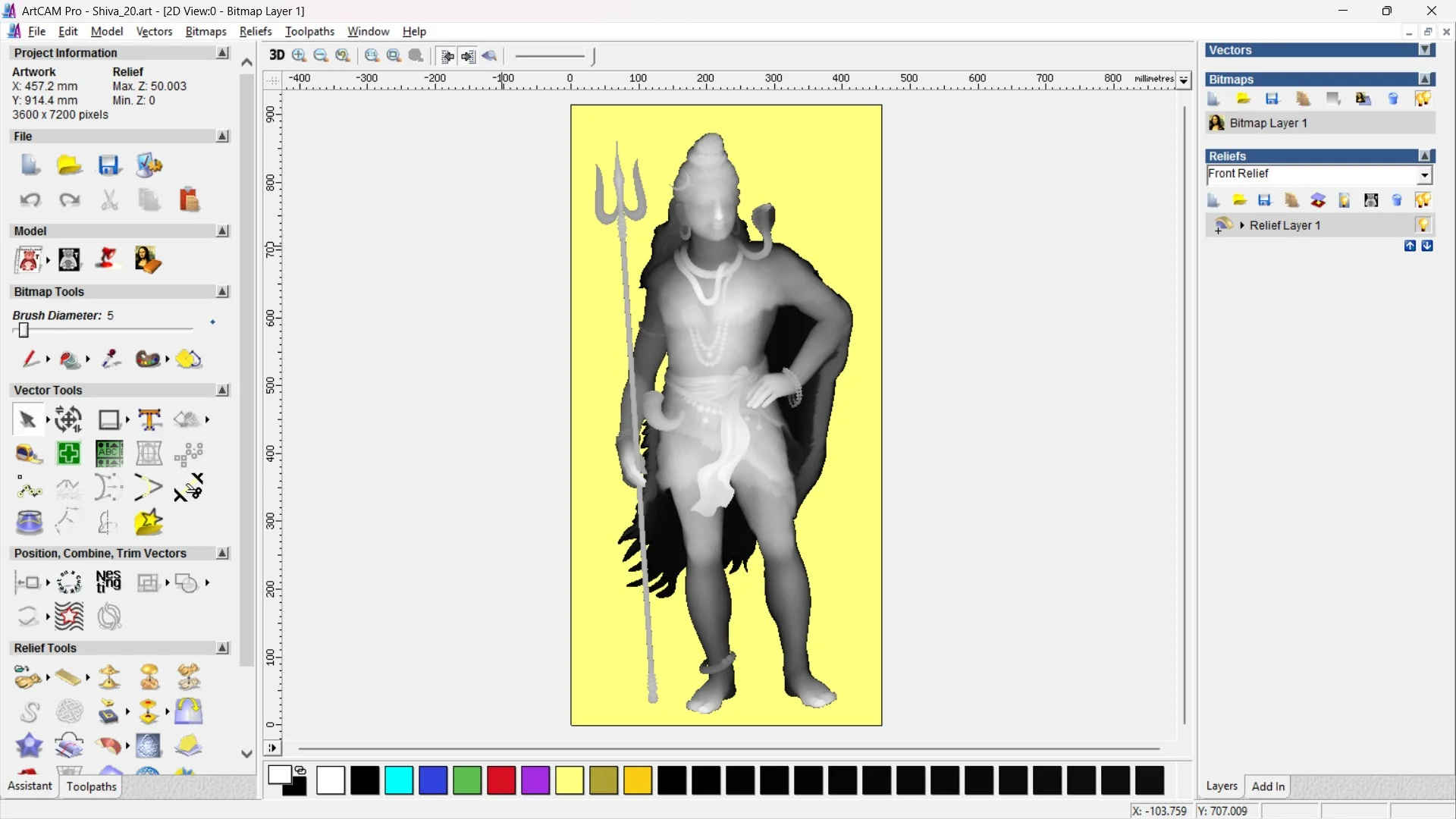
Task: Select the red color swatch
Action: tap(501, 780)
